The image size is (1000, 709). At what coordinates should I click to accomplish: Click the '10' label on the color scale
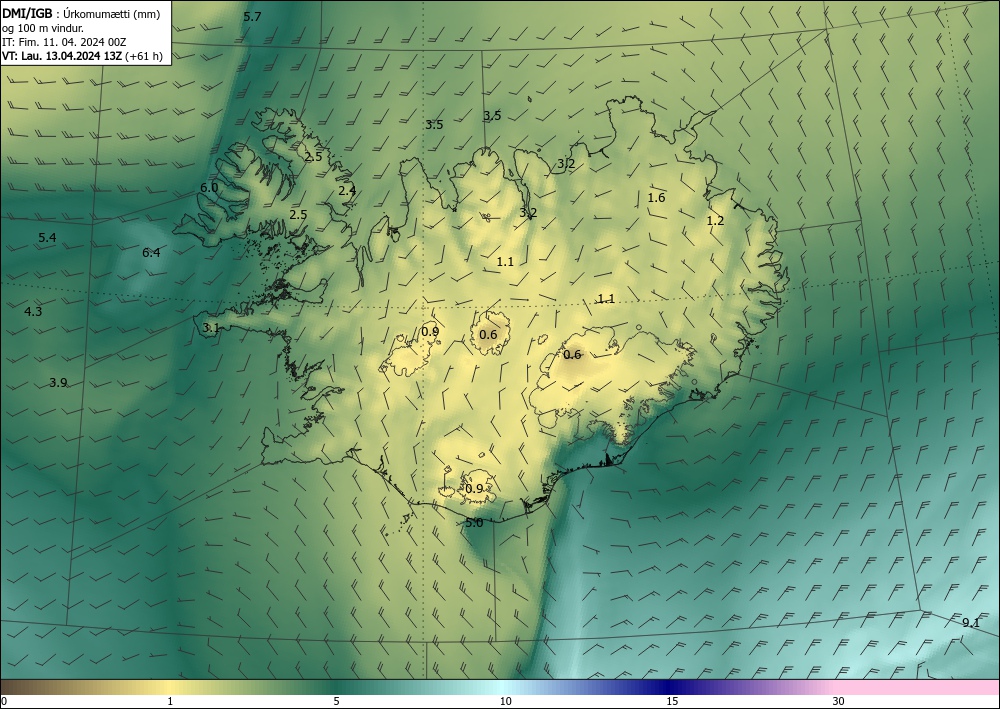point(505,701)
